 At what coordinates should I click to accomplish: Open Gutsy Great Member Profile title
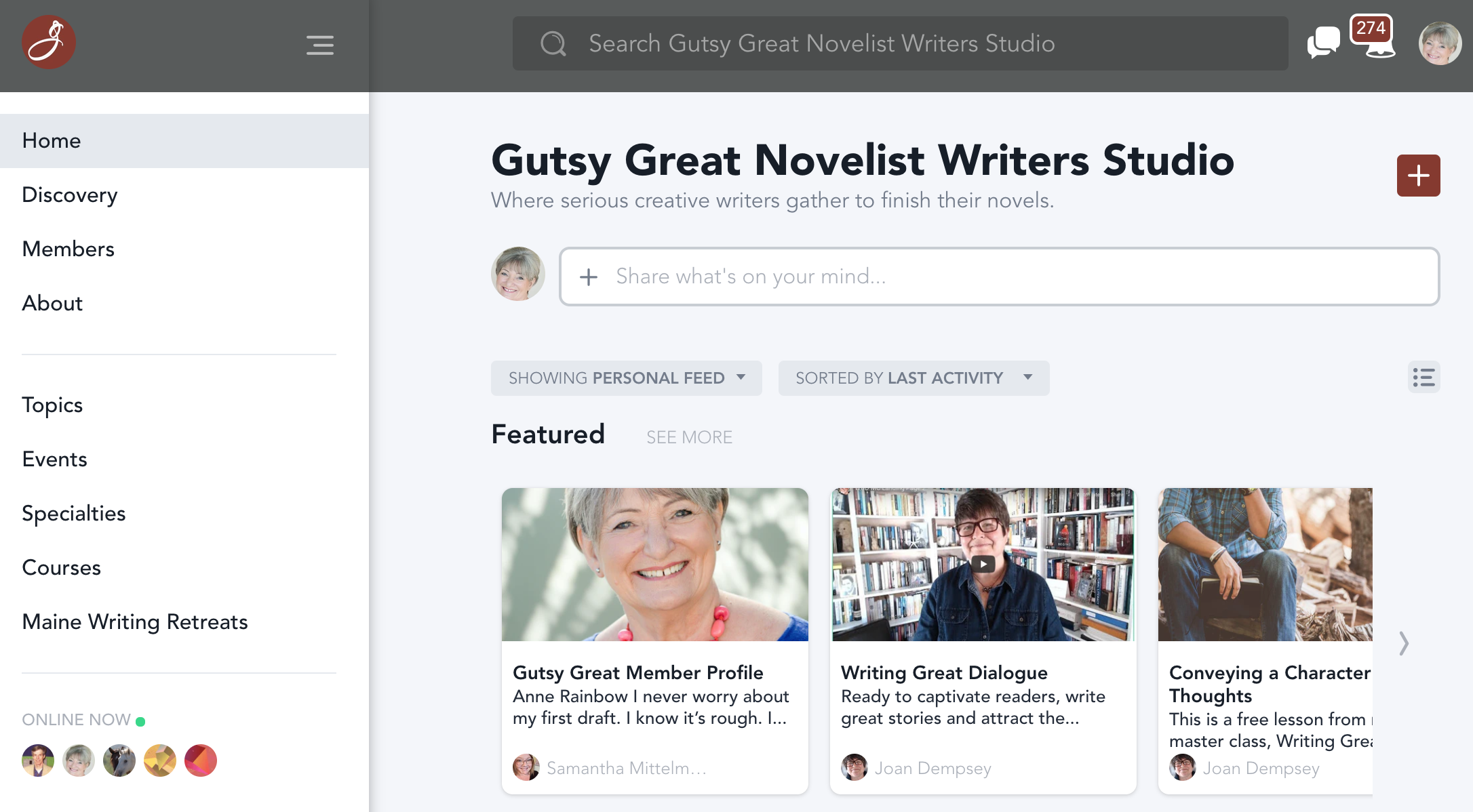pyautogui.click(x=637, y=672)
